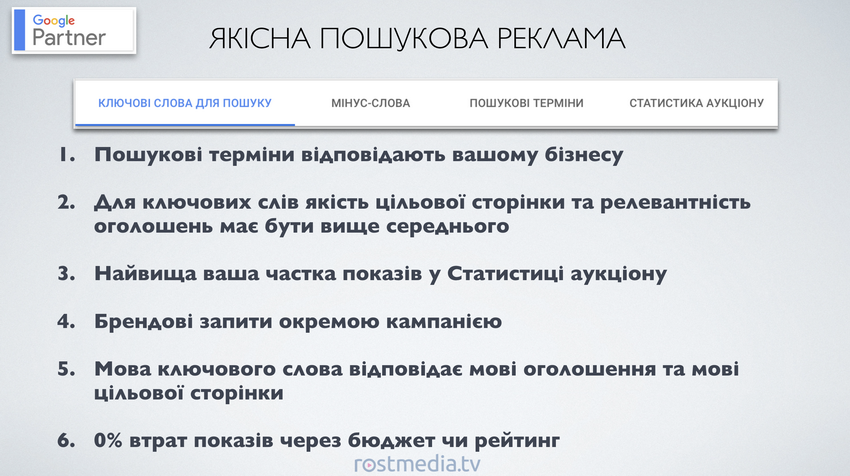
Task: Click list number 4 marker
Action: coord(66,322)
